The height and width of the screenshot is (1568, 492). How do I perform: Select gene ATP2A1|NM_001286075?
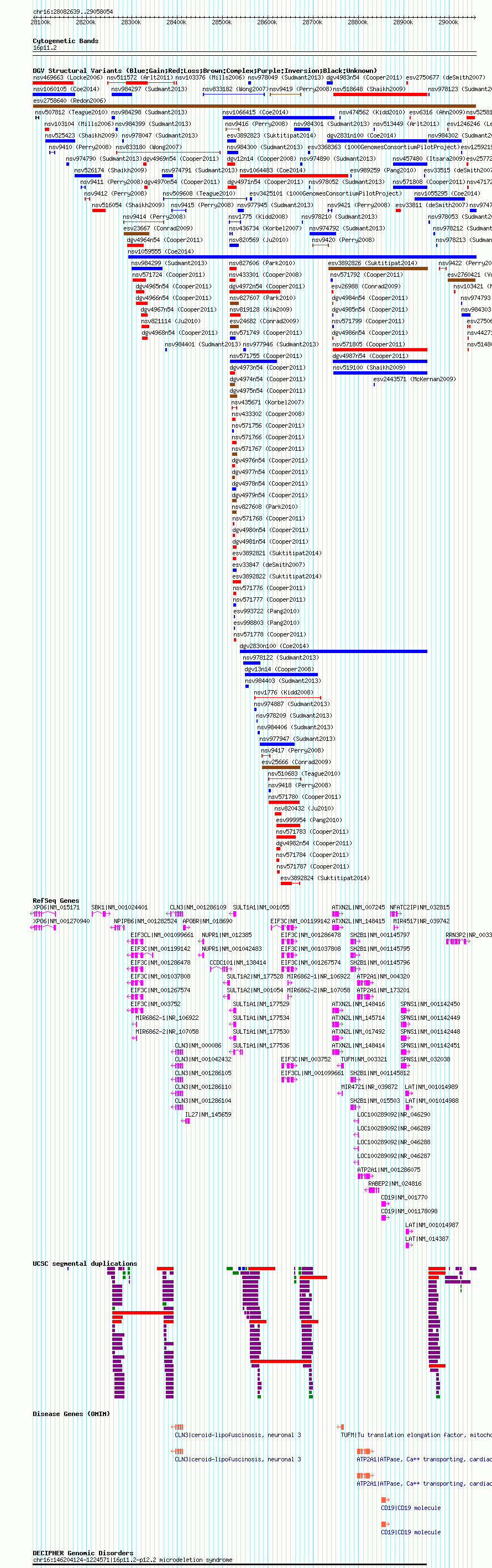click(x=389, y=1169)
